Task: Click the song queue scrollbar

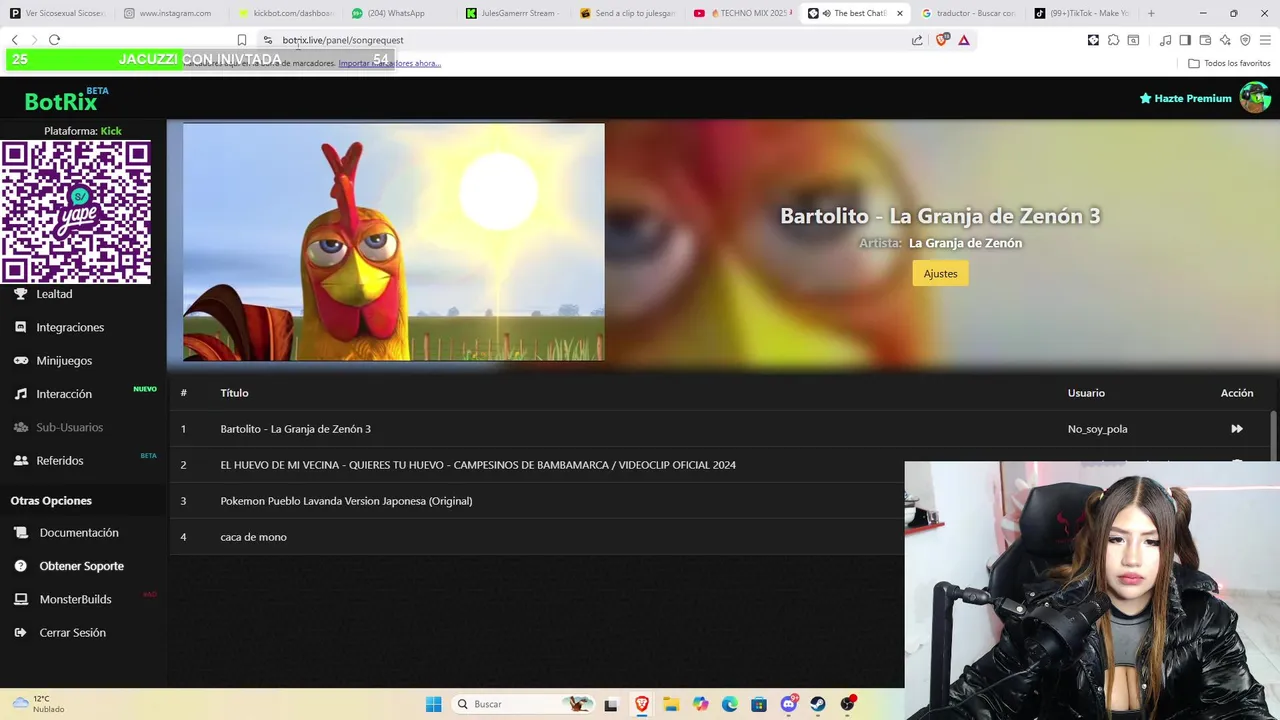Action: click(1273, 434)
